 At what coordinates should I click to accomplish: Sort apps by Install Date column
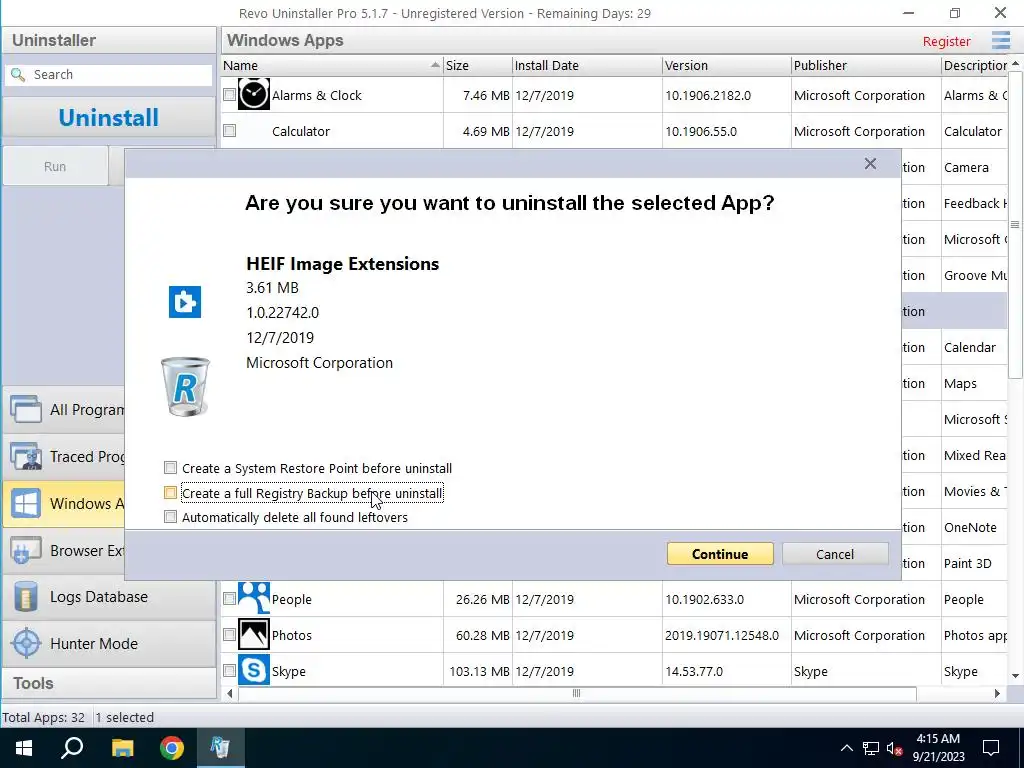click(x=587, y=65)
